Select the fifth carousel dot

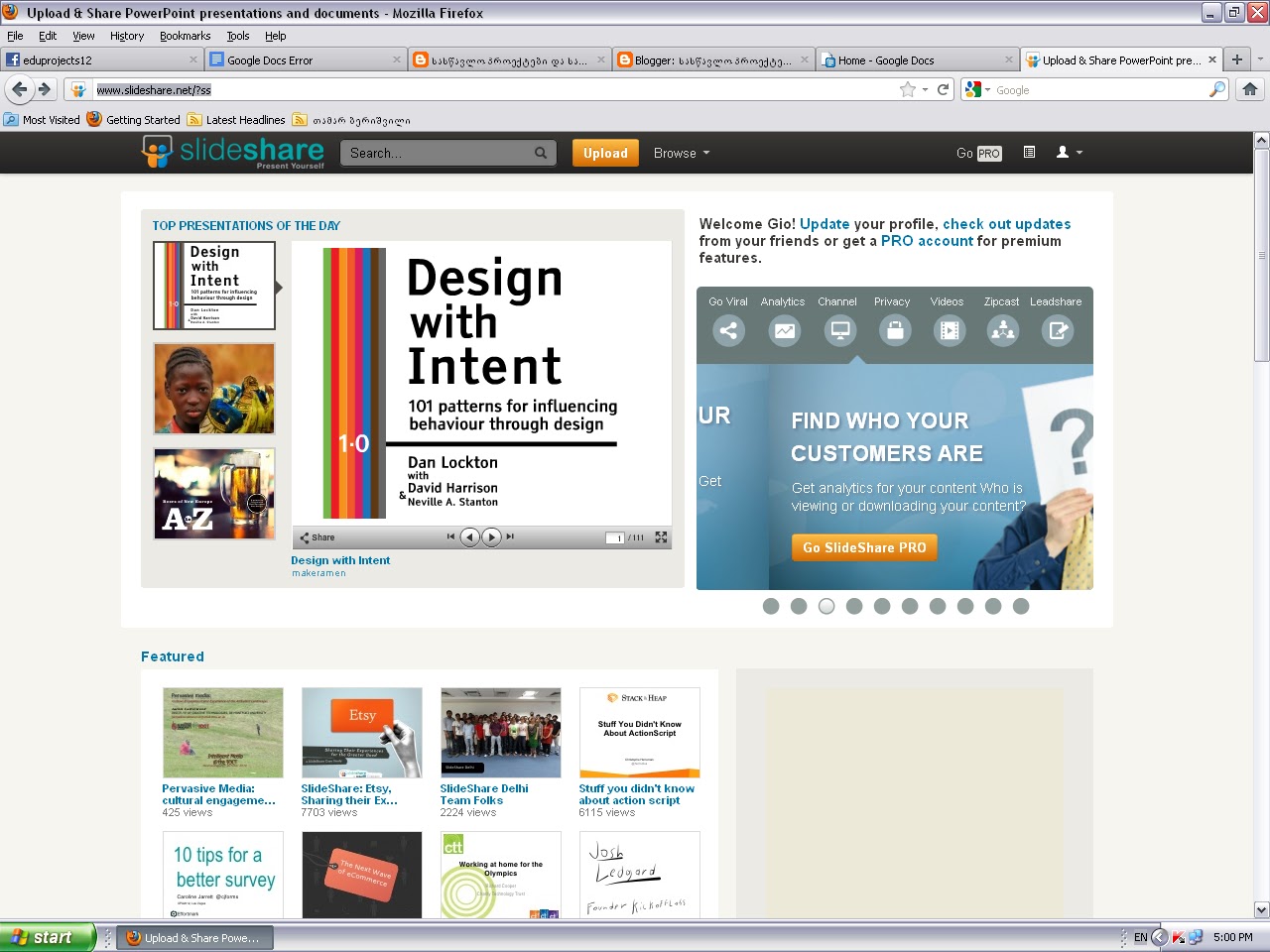click(x=882, y=606)
